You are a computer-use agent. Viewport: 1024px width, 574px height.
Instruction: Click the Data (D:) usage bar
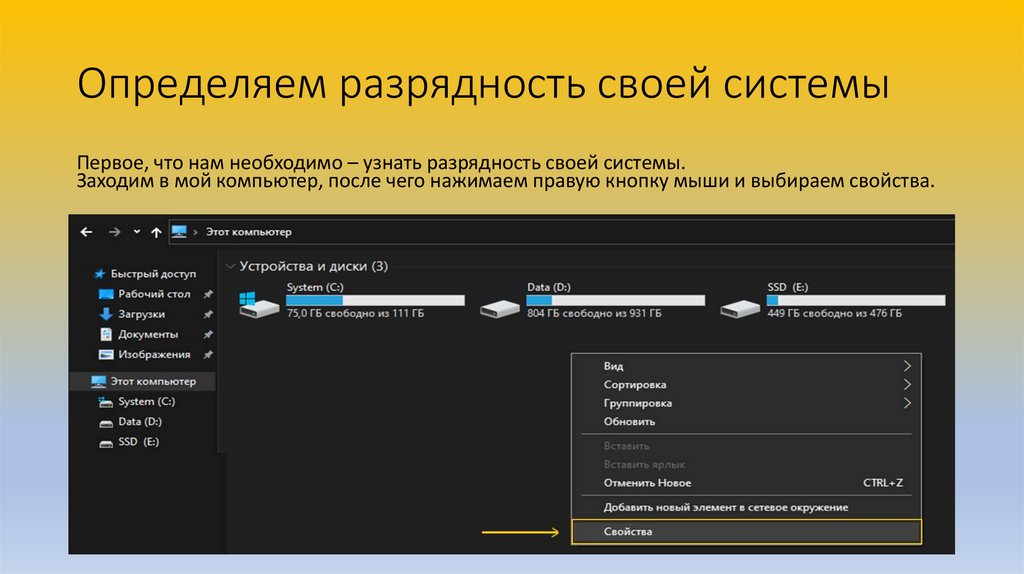point(616,300)
